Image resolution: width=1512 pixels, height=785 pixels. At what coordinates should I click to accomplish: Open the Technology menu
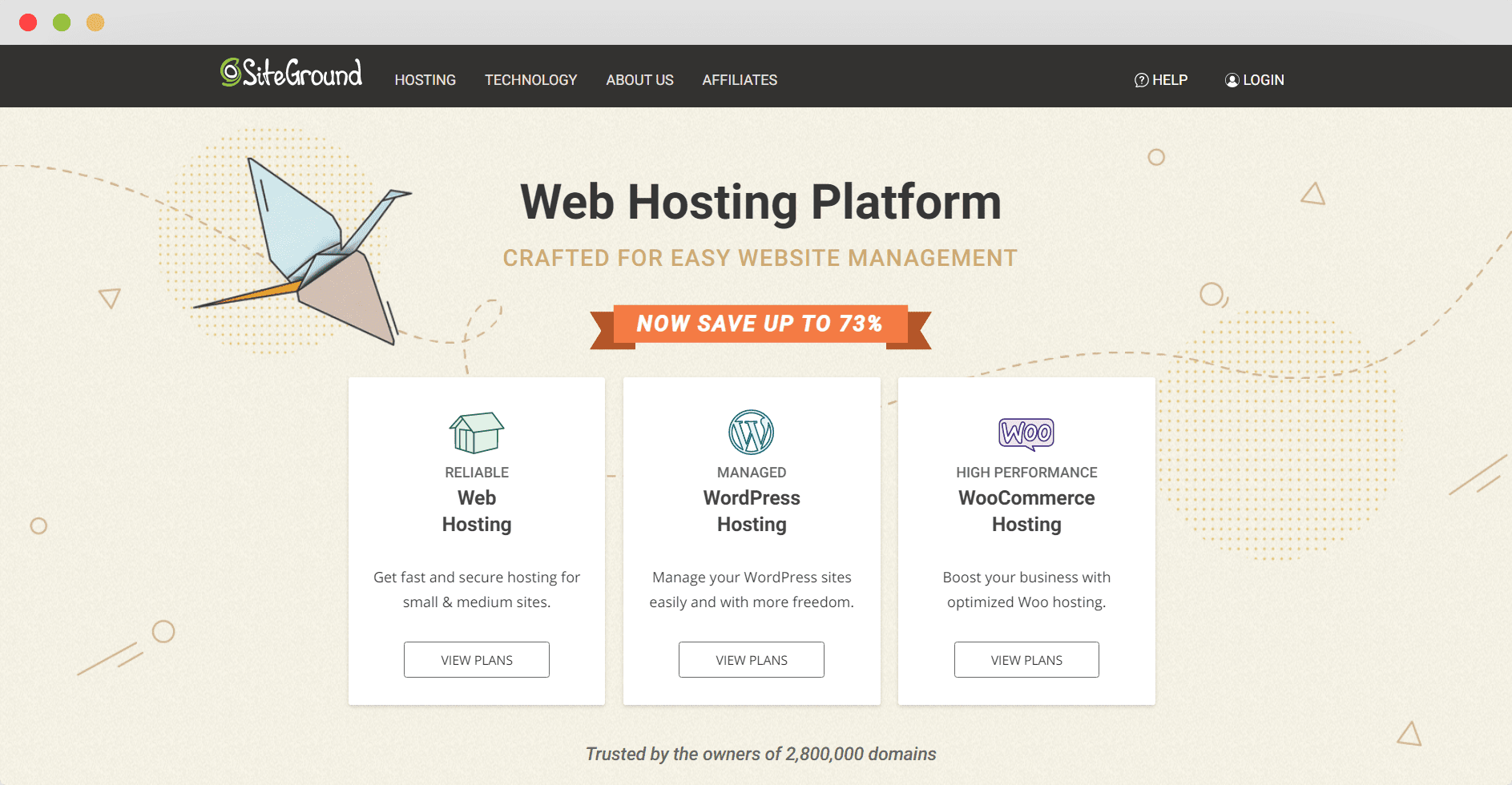click(x=530, y=80)
